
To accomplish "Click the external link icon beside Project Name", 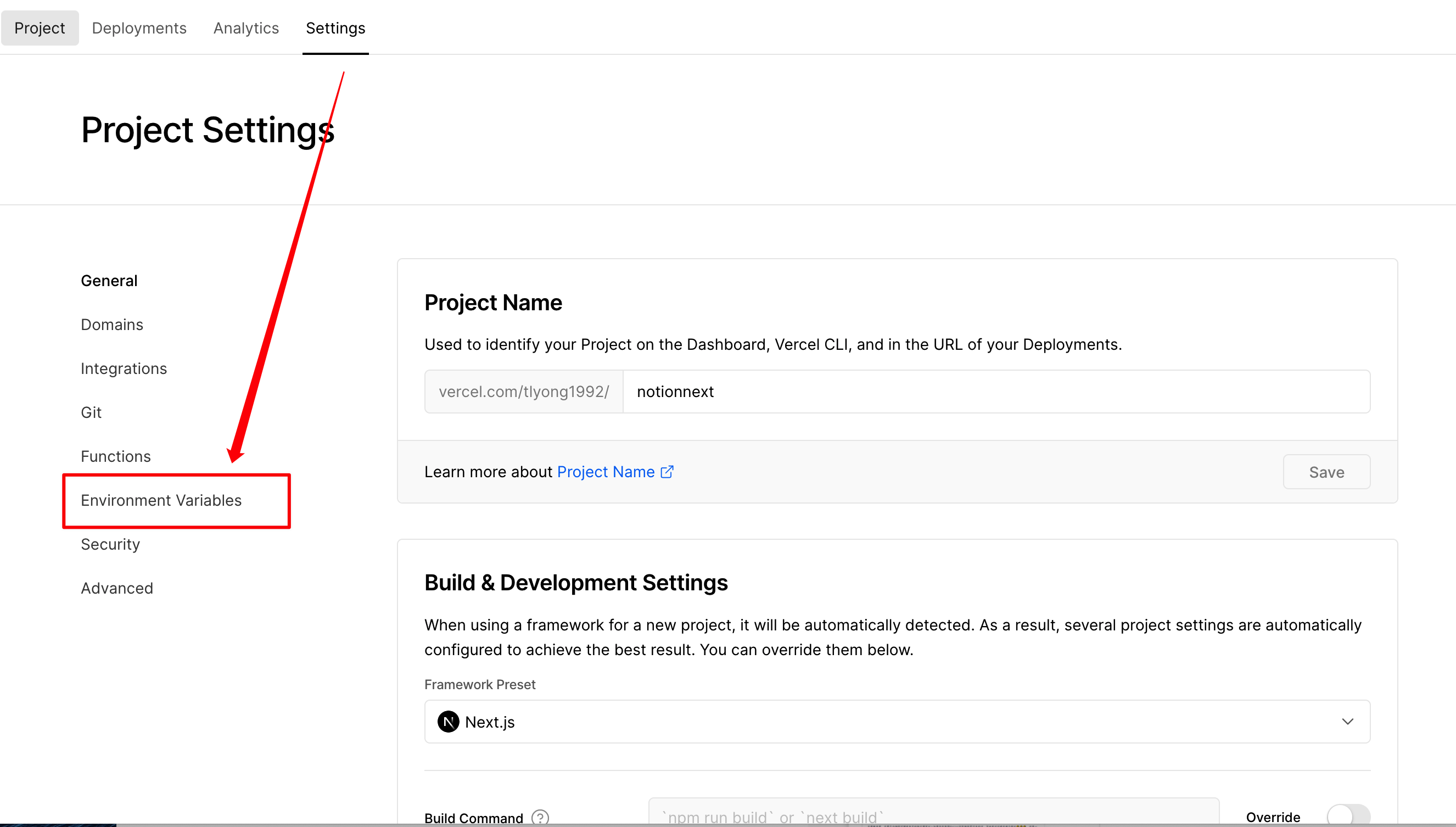I will pyautogui.click(x=667, y=472).
